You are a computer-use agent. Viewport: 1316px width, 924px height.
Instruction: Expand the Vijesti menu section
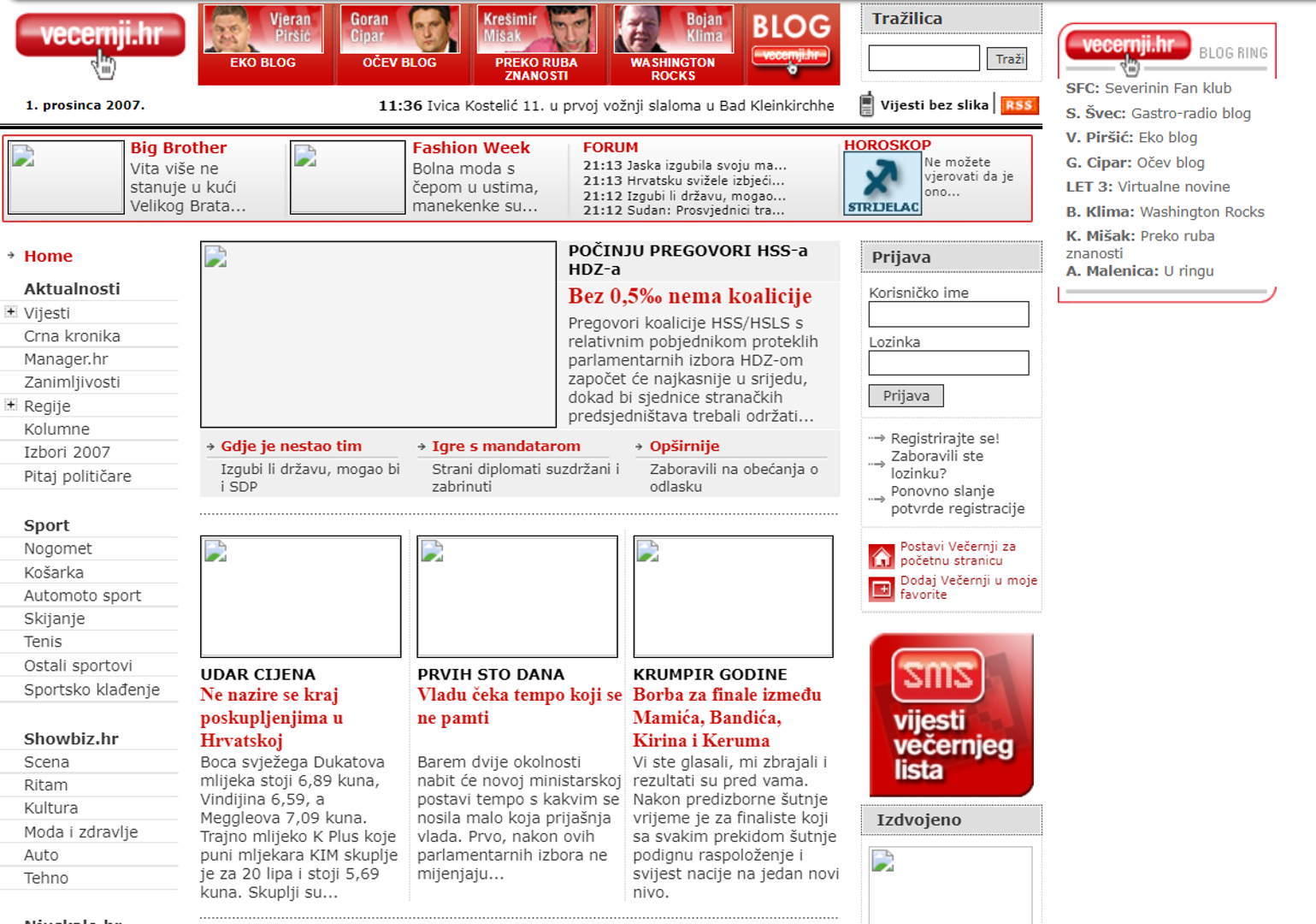(11, 312)
